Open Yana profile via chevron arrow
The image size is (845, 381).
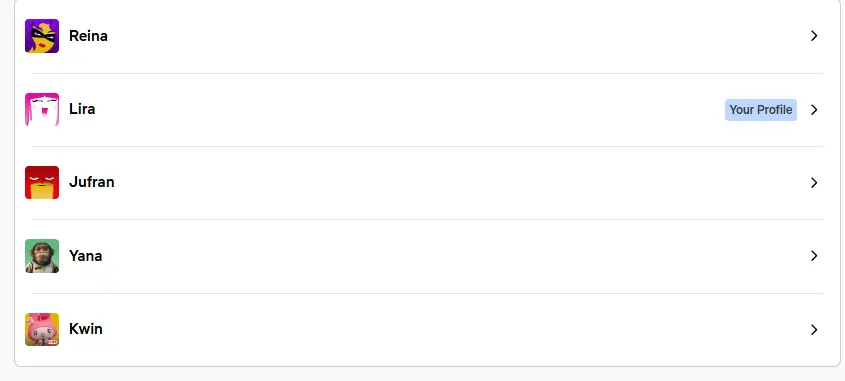(x=814, y=256)
